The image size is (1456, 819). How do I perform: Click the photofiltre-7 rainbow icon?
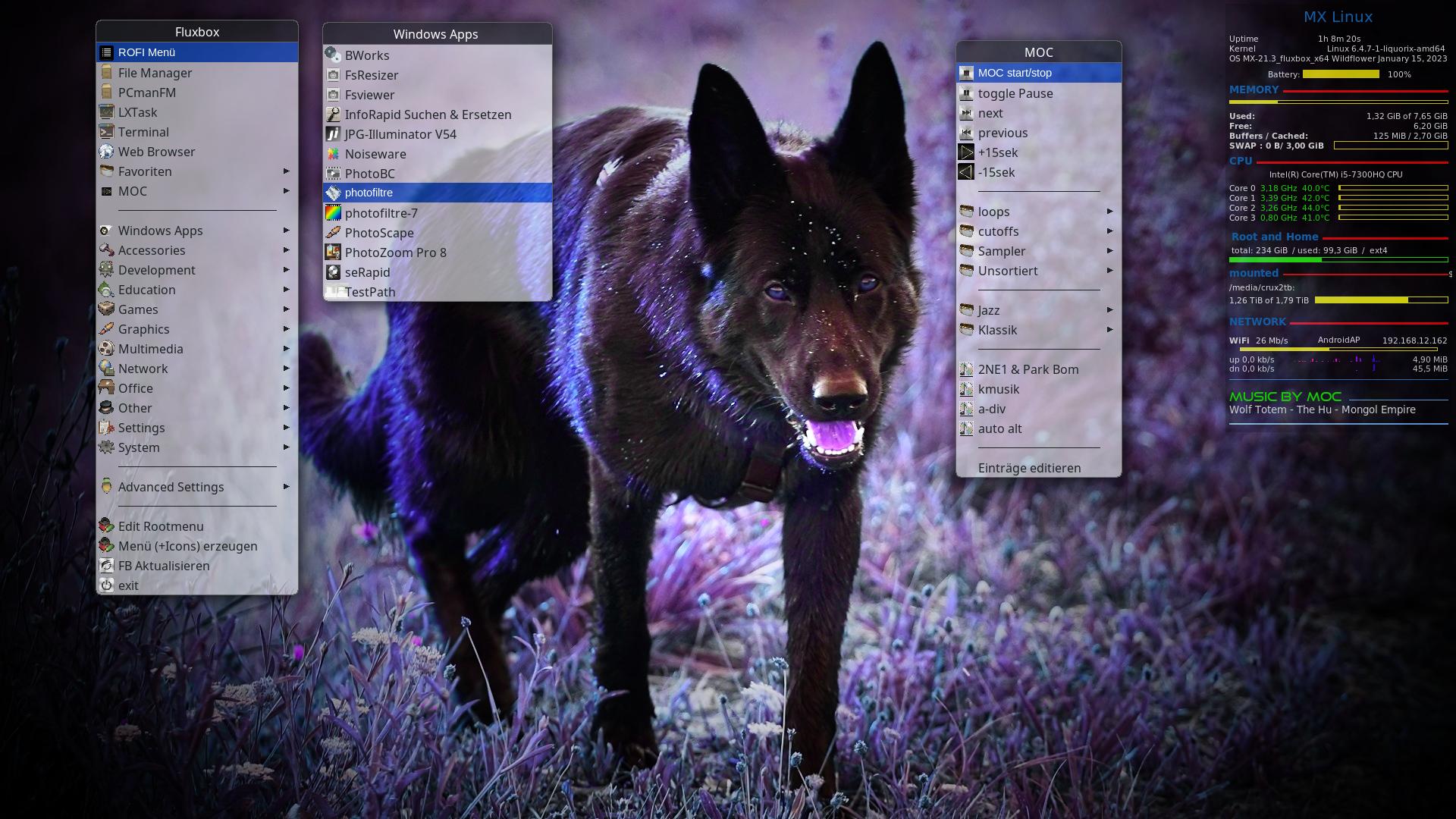tap(333, 213)
